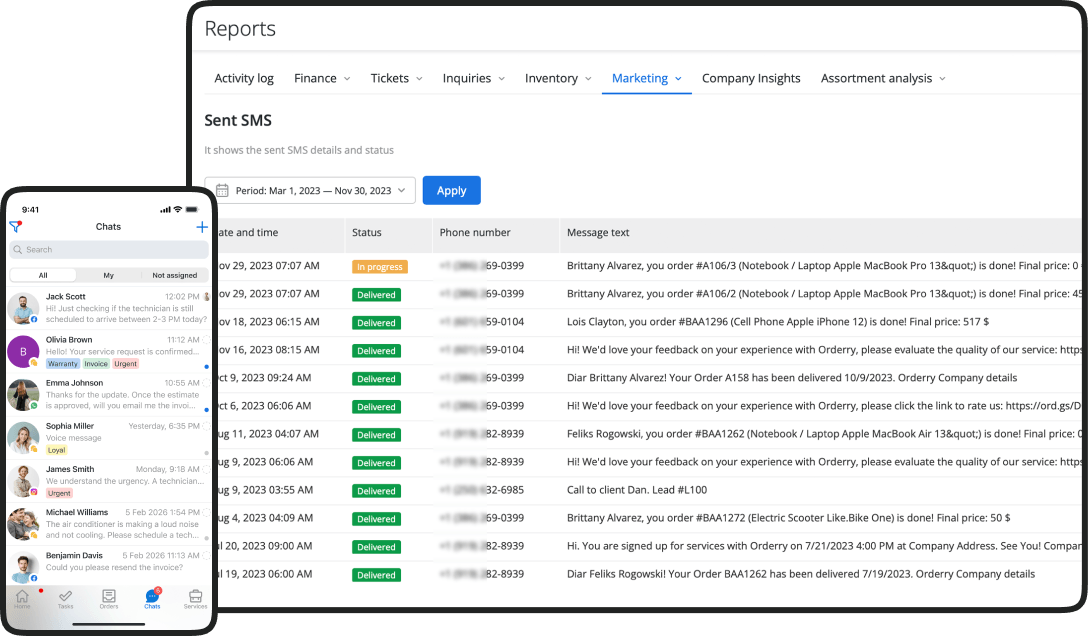Open the Orders icon in bottom bar
This screenshot has height=636, width=1088.
coord(108,598)
